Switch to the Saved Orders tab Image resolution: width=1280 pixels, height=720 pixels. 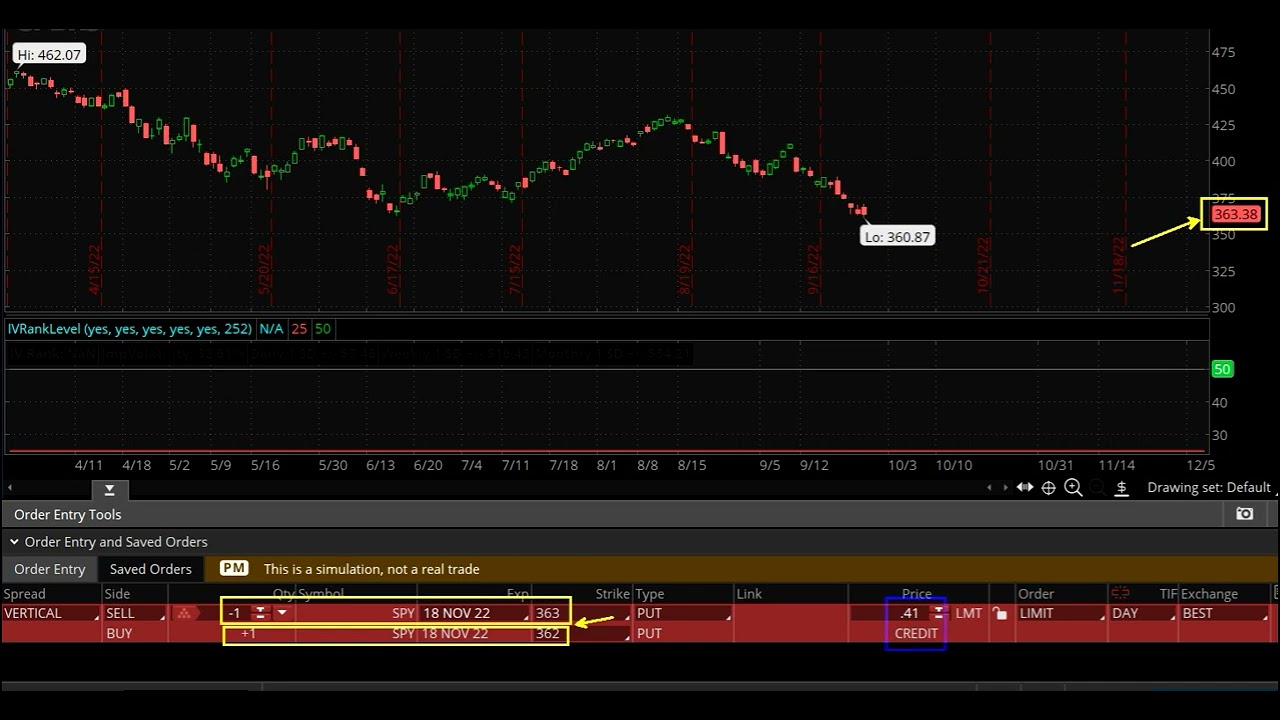[x=150, y=569]
